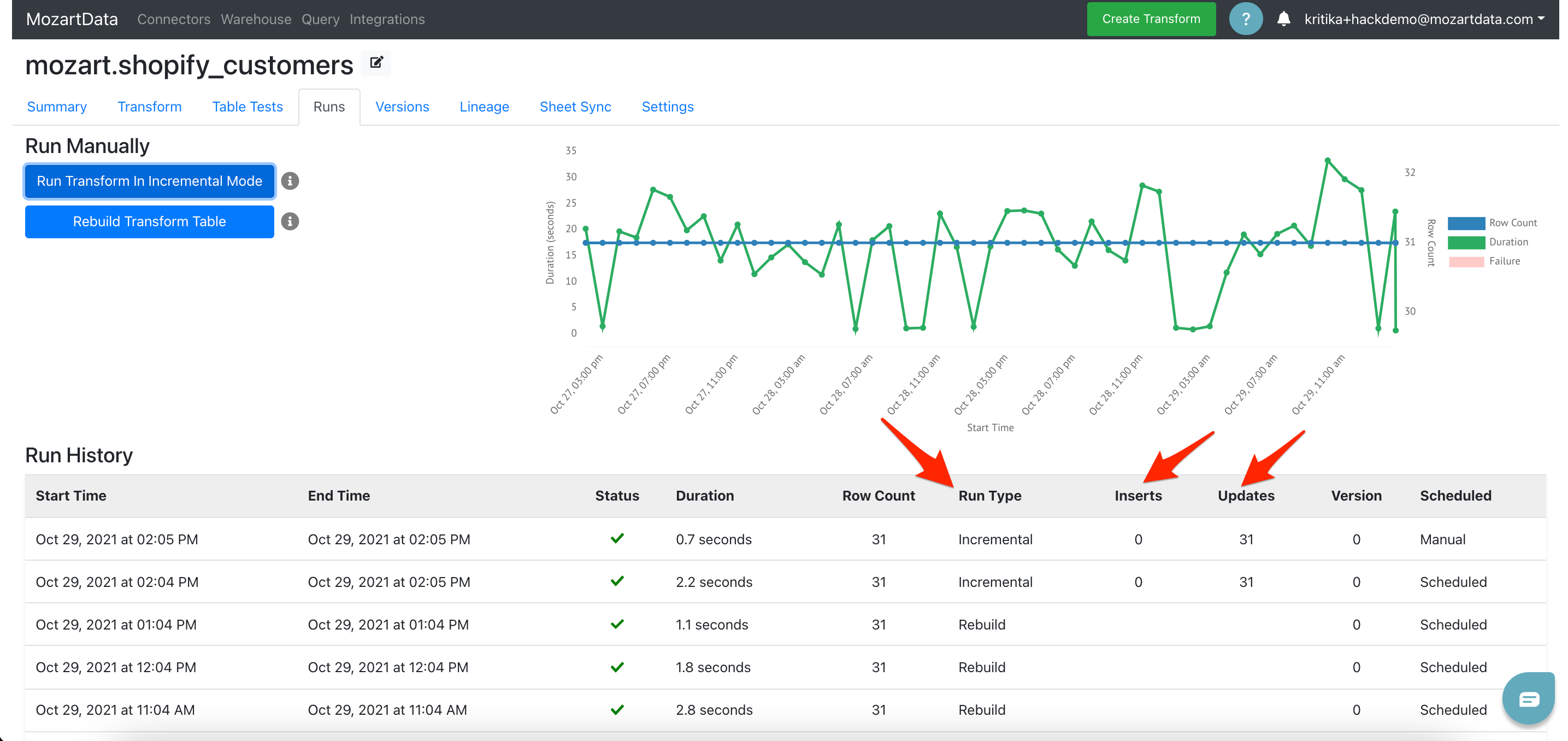This screenshot has width=1568, height=741.
Task: Click the Inserts column header
Action: tap(1137, 496)
